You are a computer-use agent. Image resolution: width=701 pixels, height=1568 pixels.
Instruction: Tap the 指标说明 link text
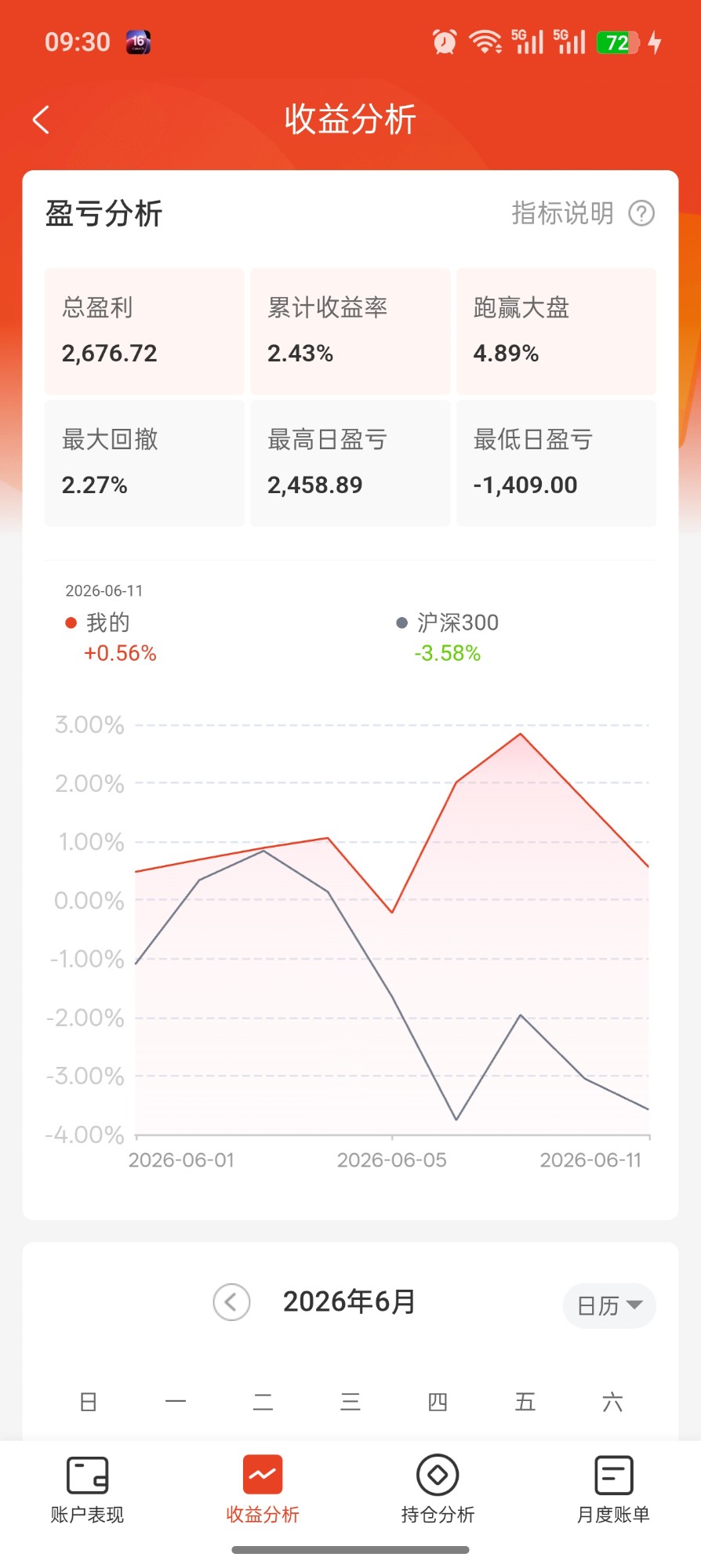coord(562,212)
